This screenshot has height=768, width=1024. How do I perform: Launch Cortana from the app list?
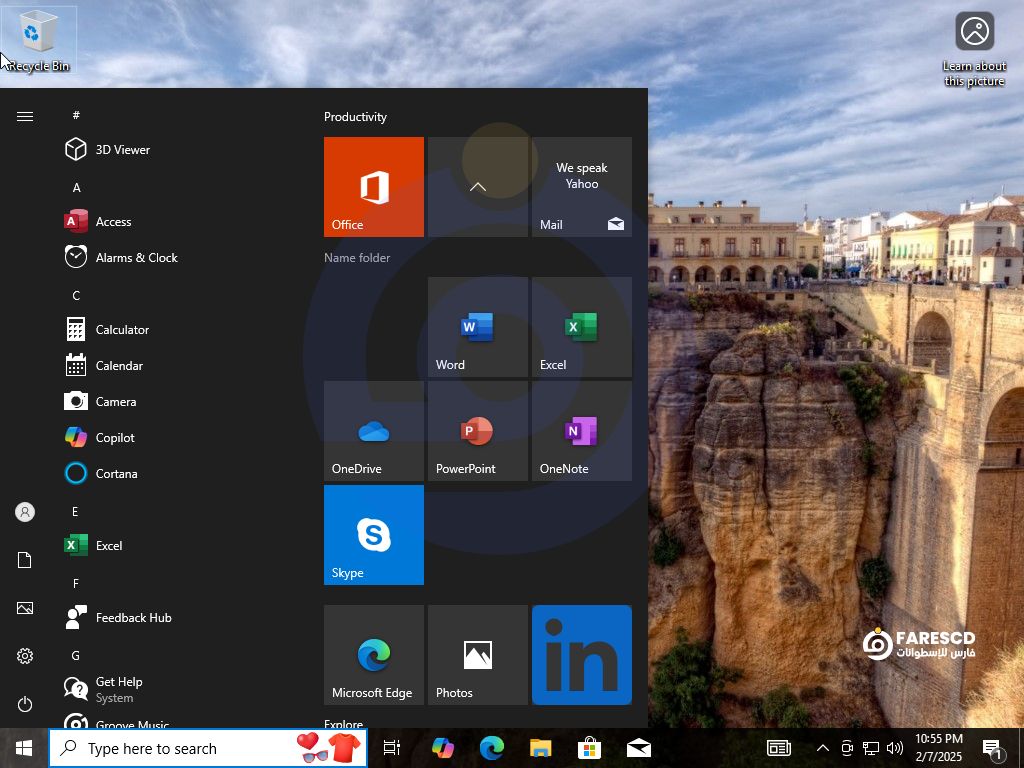176,473
